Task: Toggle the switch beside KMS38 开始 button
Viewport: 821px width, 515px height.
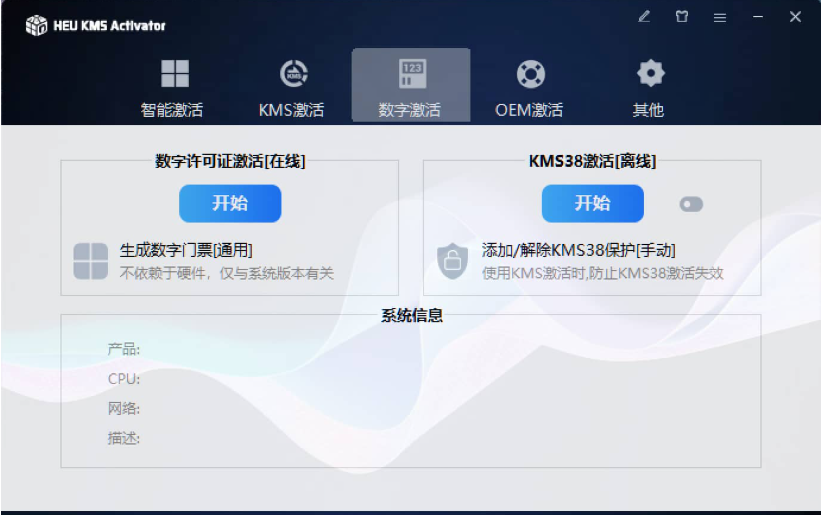Action: click(691, 204)
